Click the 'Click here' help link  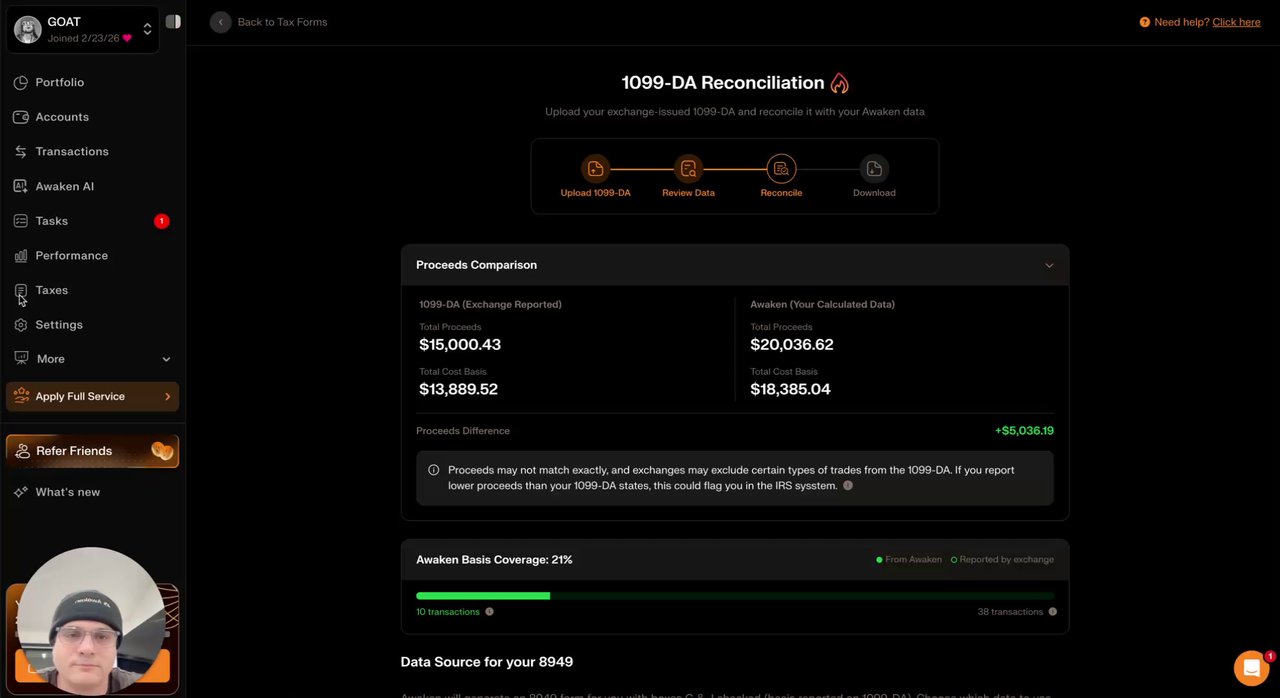(x=1236, y=22)
